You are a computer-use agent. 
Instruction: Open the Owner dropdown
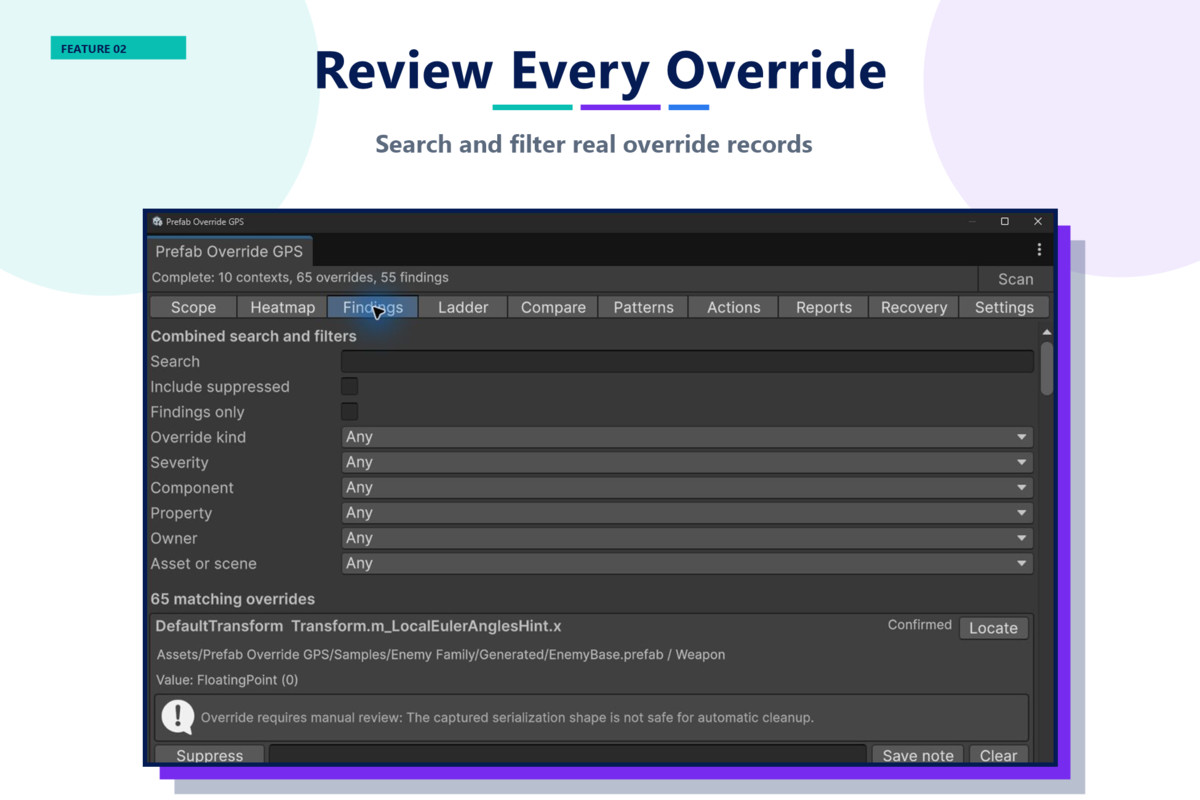coord(687,538)
